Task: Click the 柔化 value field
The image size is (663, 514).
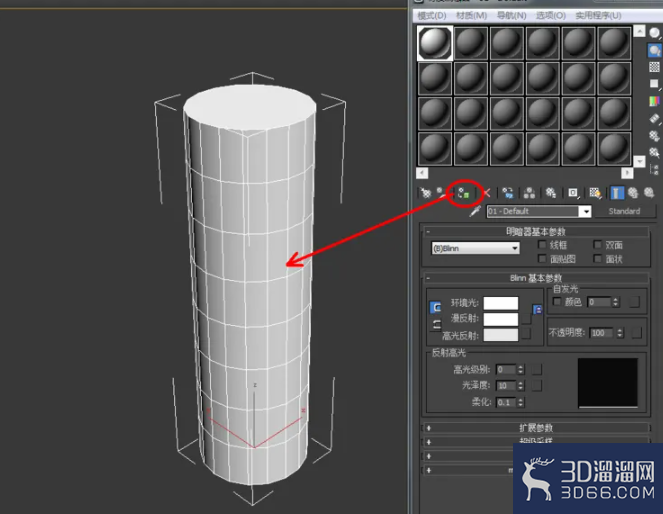Action: (506, 402)
